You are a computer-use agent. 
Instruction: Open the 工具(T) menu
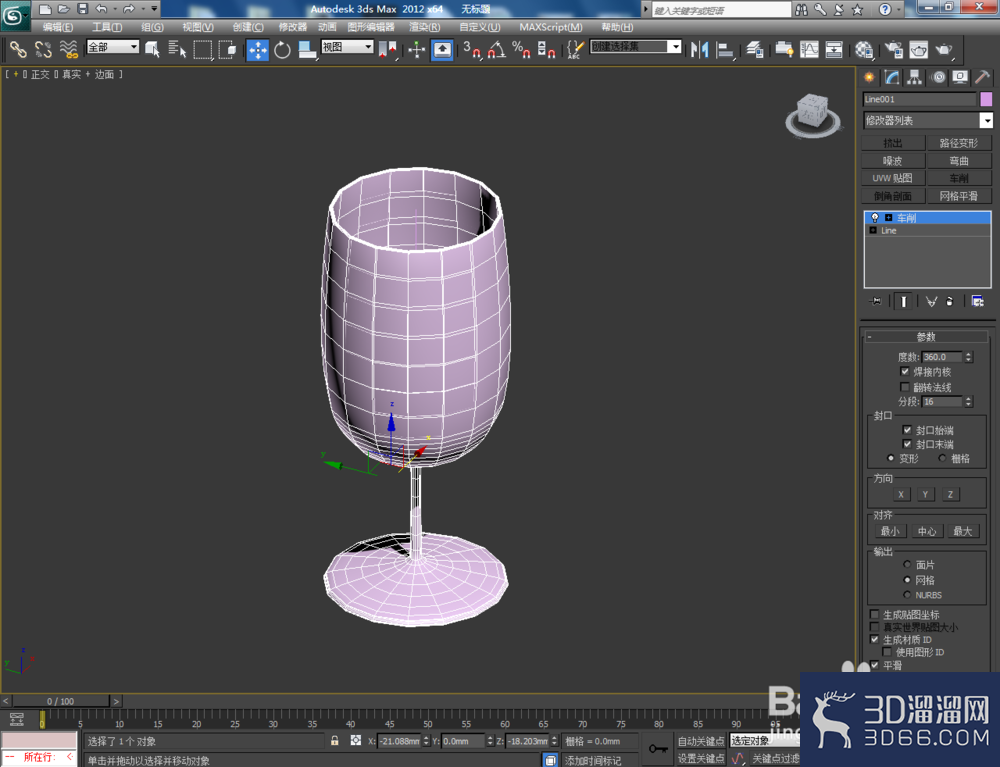click(107, 27)
